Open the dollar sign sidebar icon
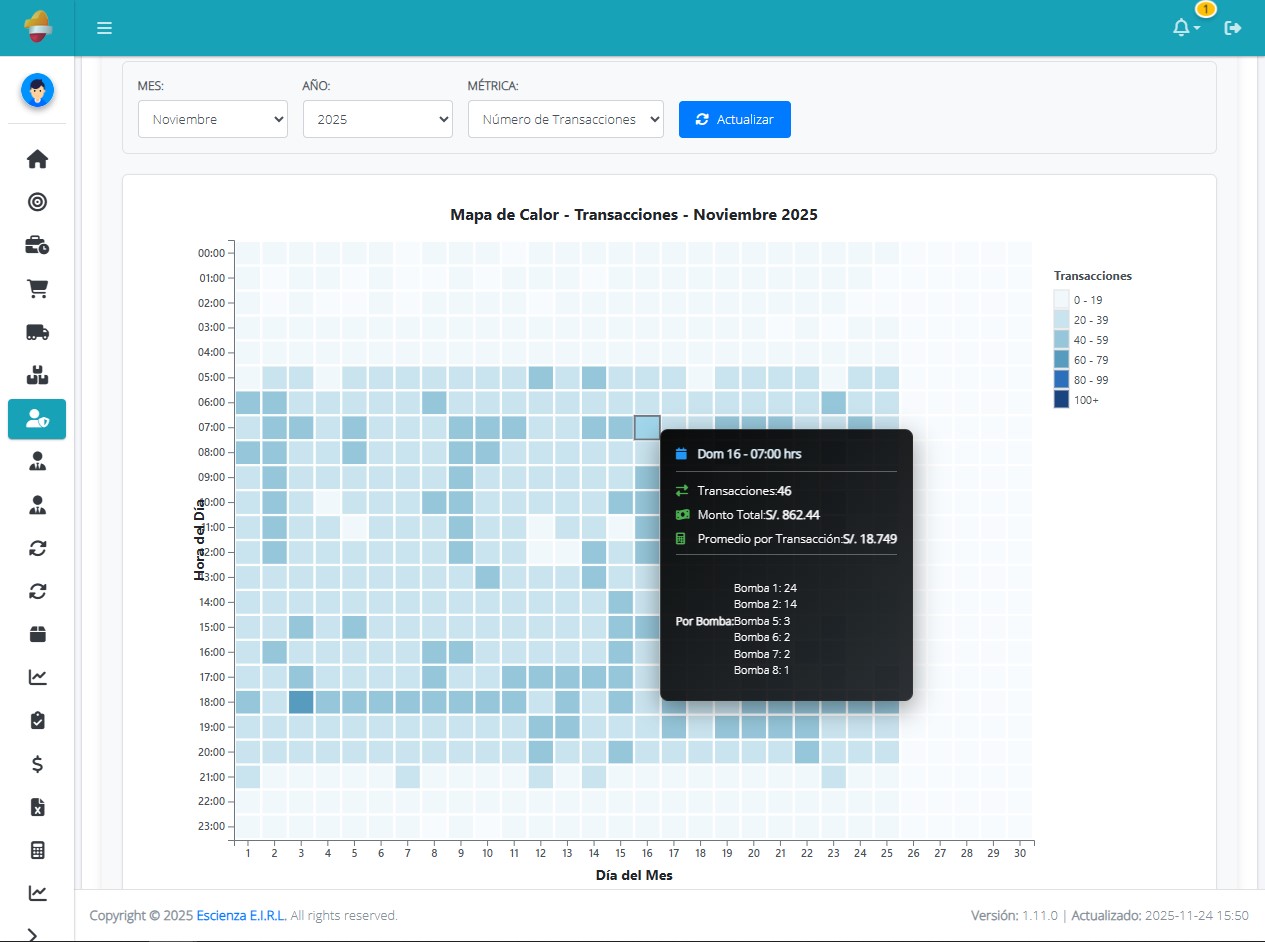 (x=37, y=764)
